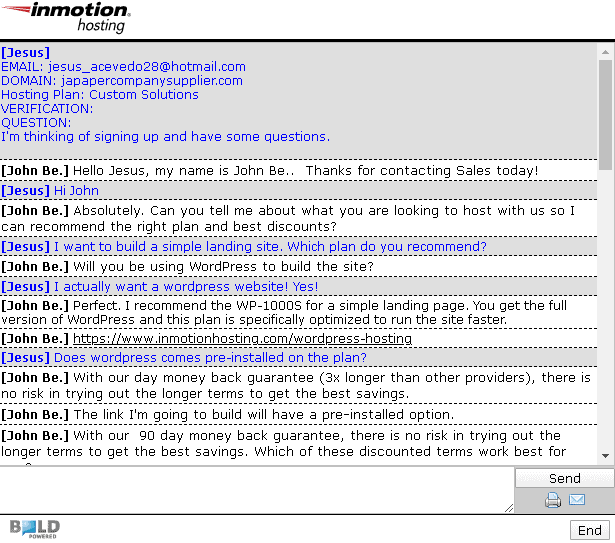Click the Bold Powered logo

click(35, 528)
